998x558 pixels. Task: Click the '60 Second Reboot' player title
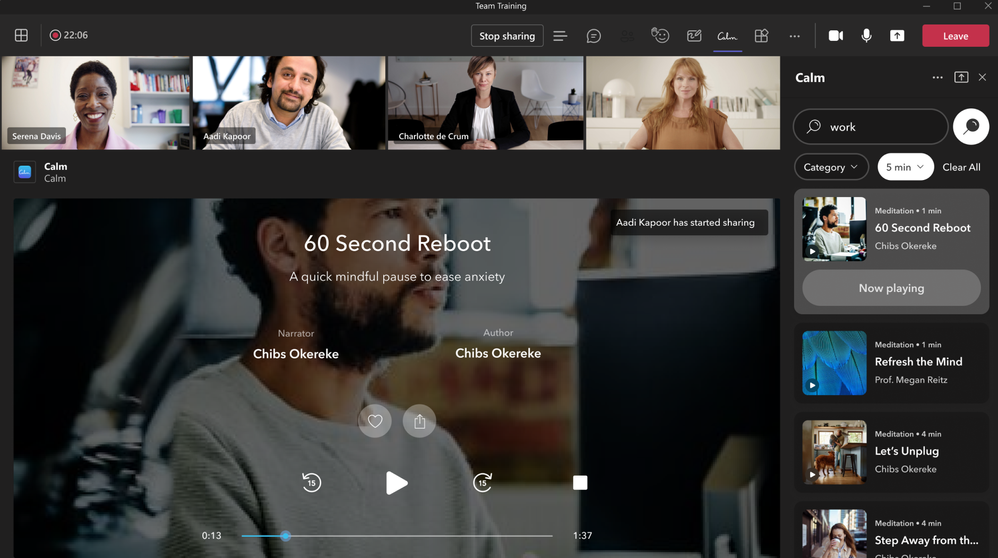click(x=397, y=243)
